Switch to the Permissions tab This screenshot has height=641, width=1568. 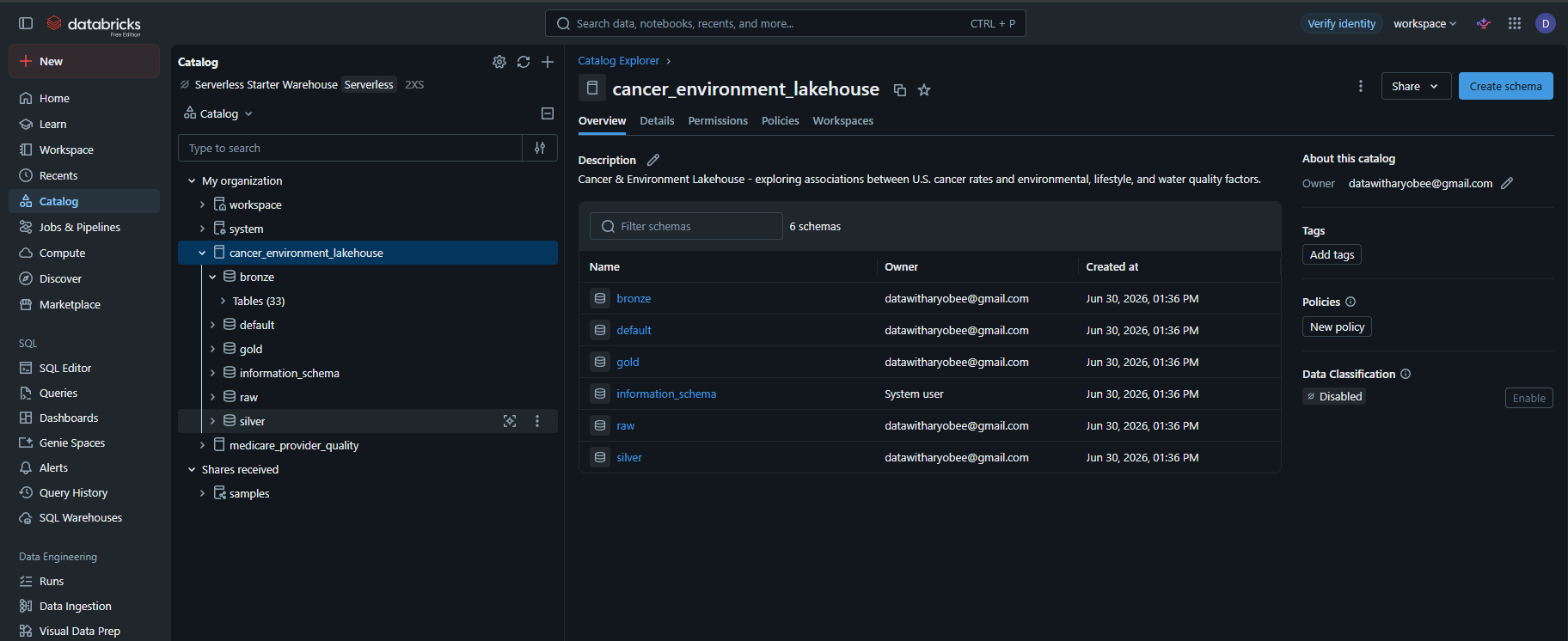tap(718, 121)
